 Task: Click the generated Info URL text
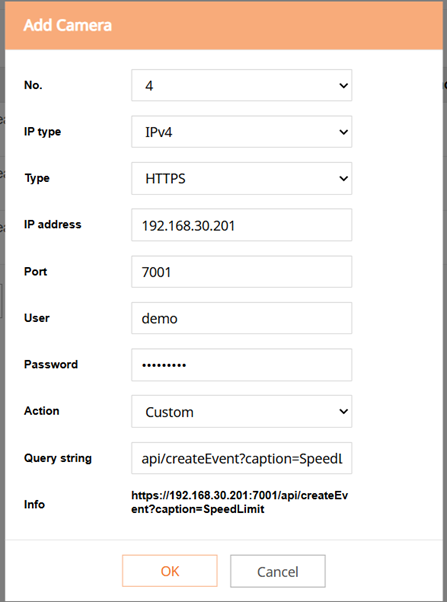(x=240, y=502)
